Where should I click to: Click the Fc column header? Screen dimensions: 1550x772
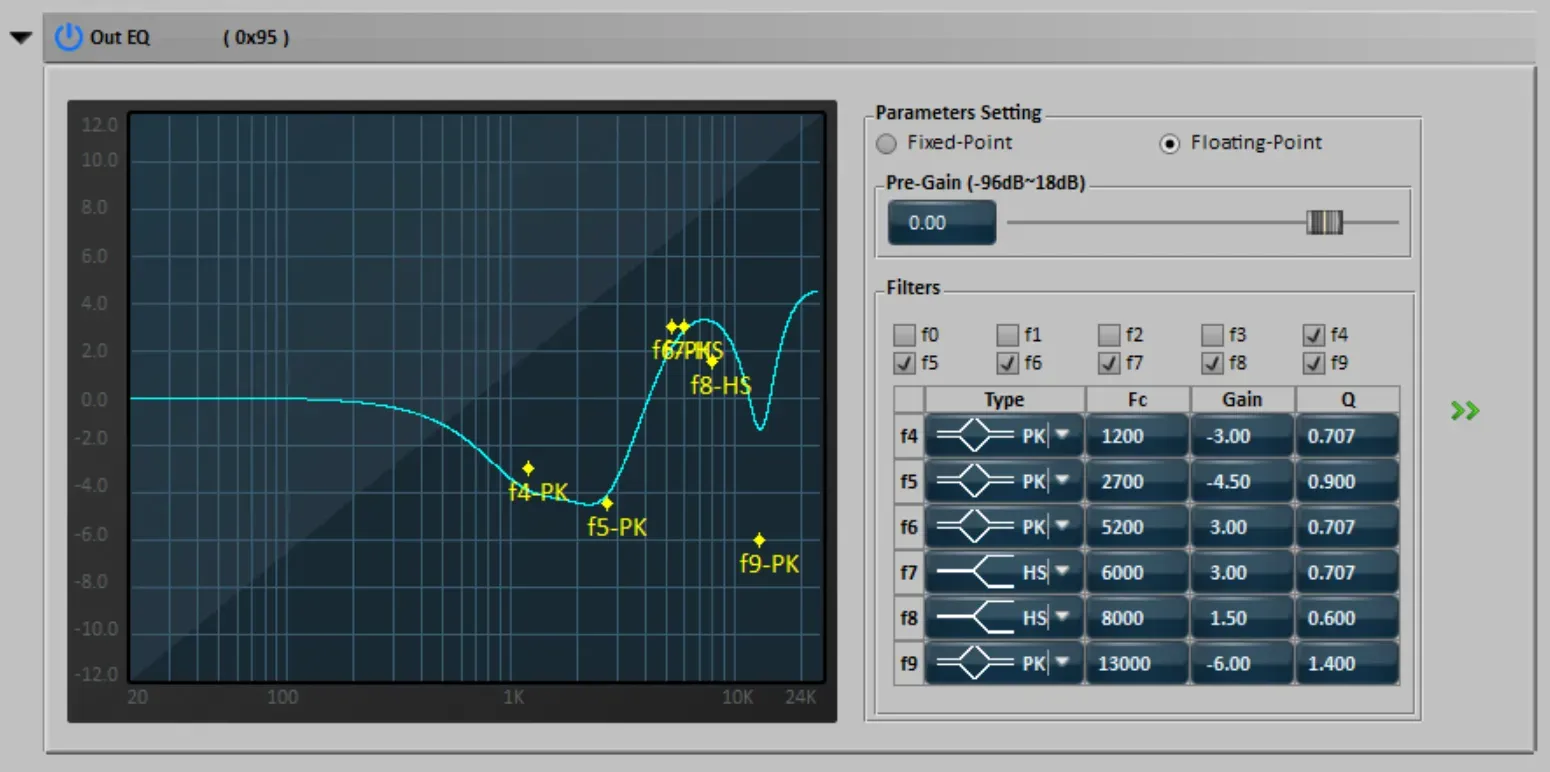point(1138,399)
